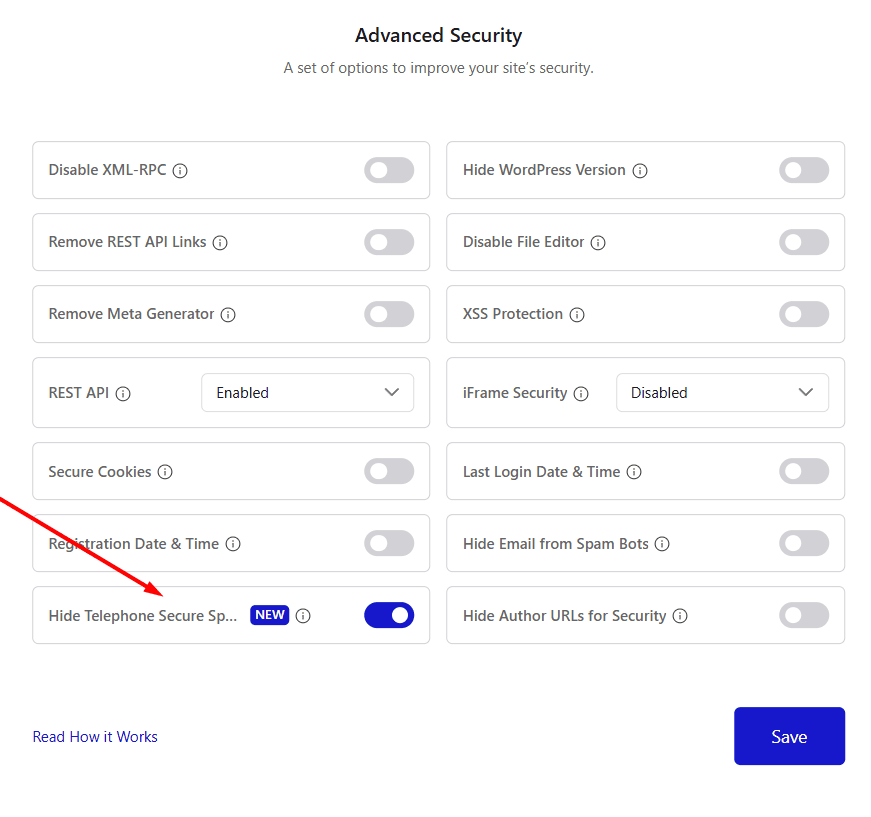The width and height of the screenshot is (871, 817).
Task: Click the Save button
Action: pos(789,736)
